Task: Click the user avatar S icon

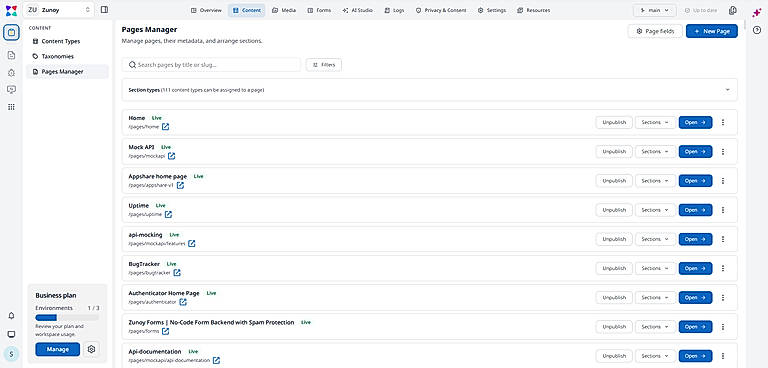Action: pos(11,353)
